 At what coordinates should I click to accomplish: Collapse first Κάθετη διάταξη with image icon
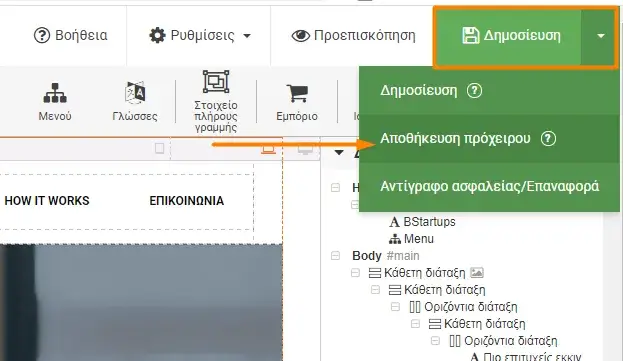(355, 272)
